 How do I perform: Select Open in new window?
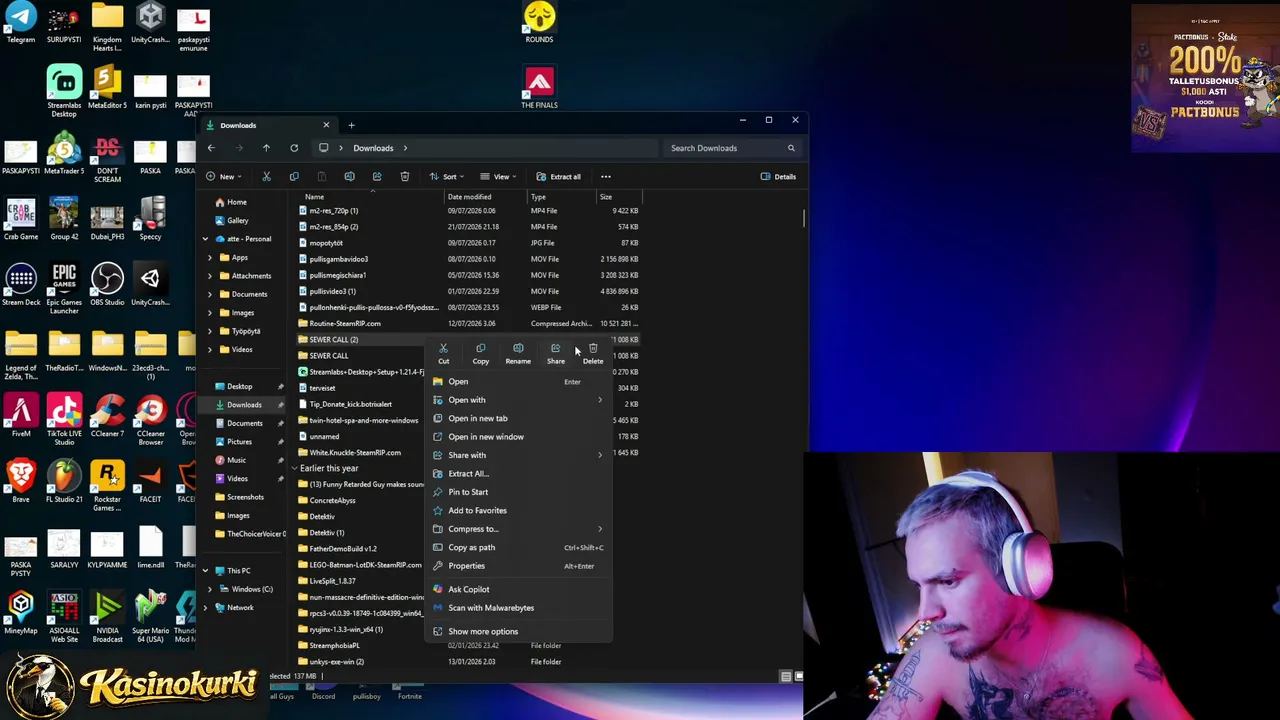(x=517, y=437)
